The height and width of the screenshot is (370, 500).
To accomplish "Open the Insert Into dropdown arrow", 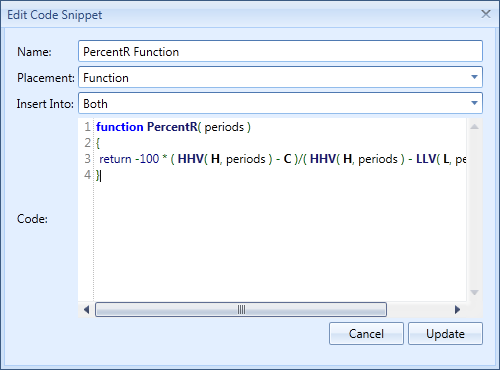I will click(x=474, y=103).
